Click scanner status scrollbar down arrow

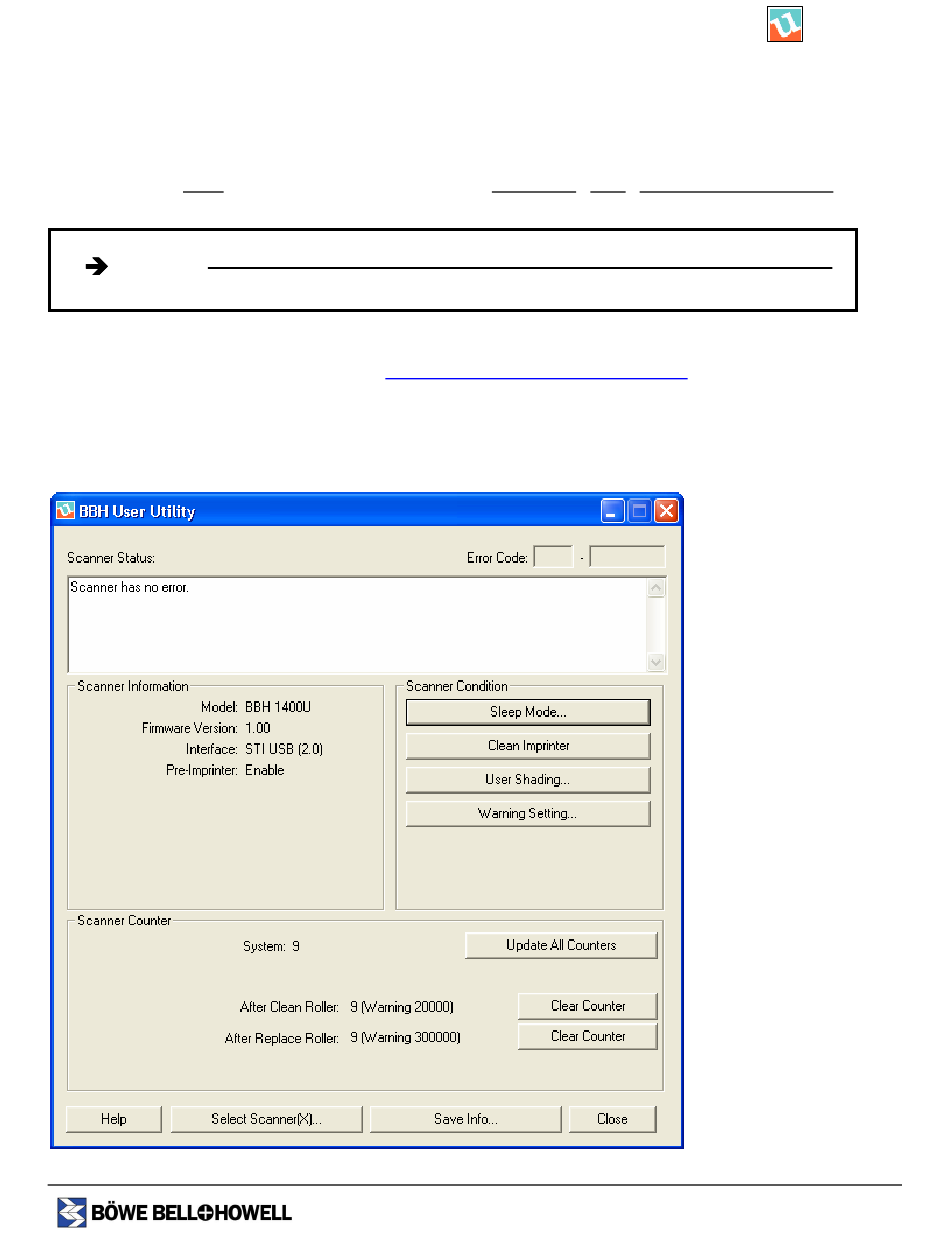tap(656, 662)
